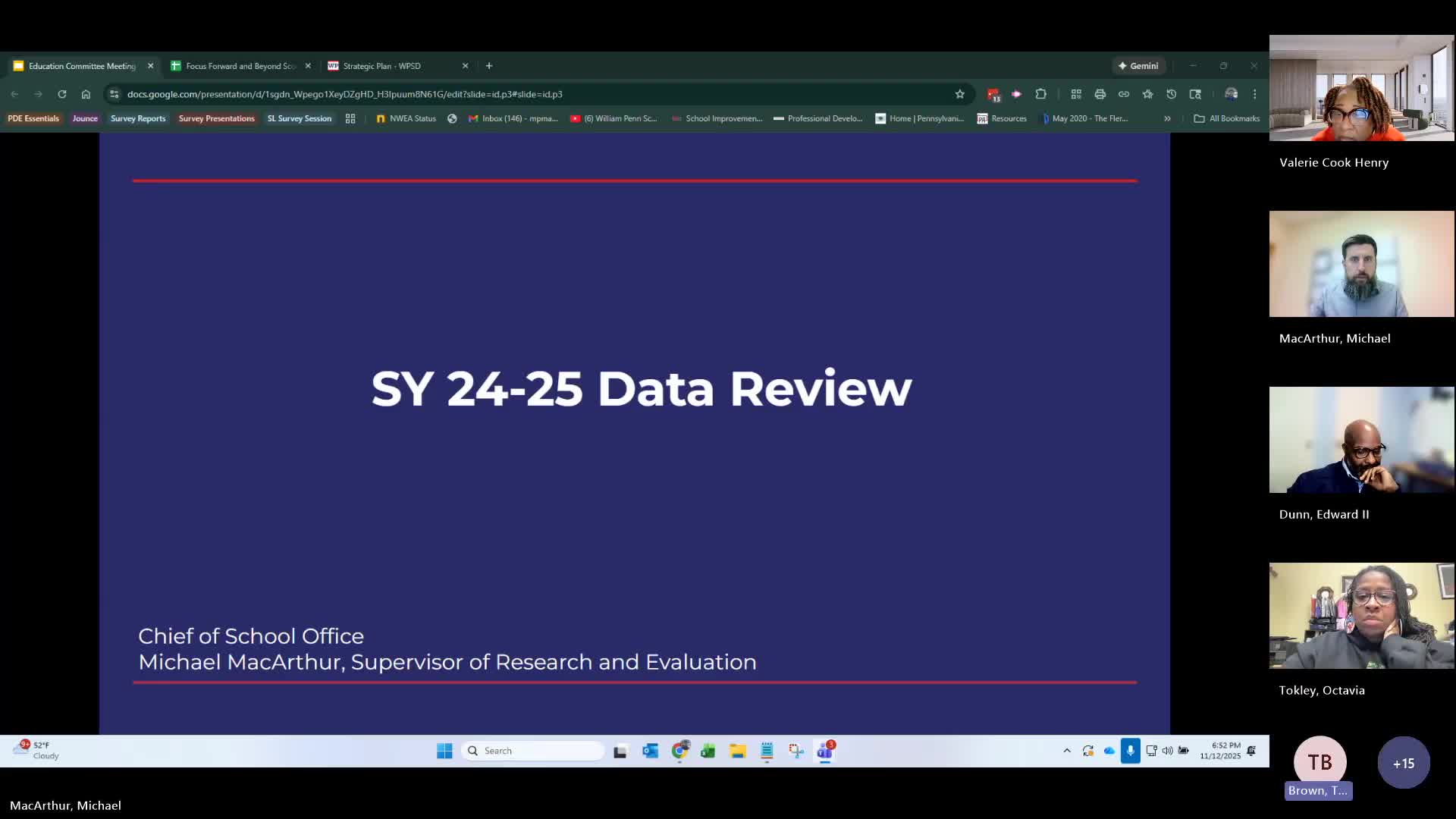Screen dimensions: 1456x819
Task: Click the print icon in the Chrome toolbar
Action: tap(1100, 94)
